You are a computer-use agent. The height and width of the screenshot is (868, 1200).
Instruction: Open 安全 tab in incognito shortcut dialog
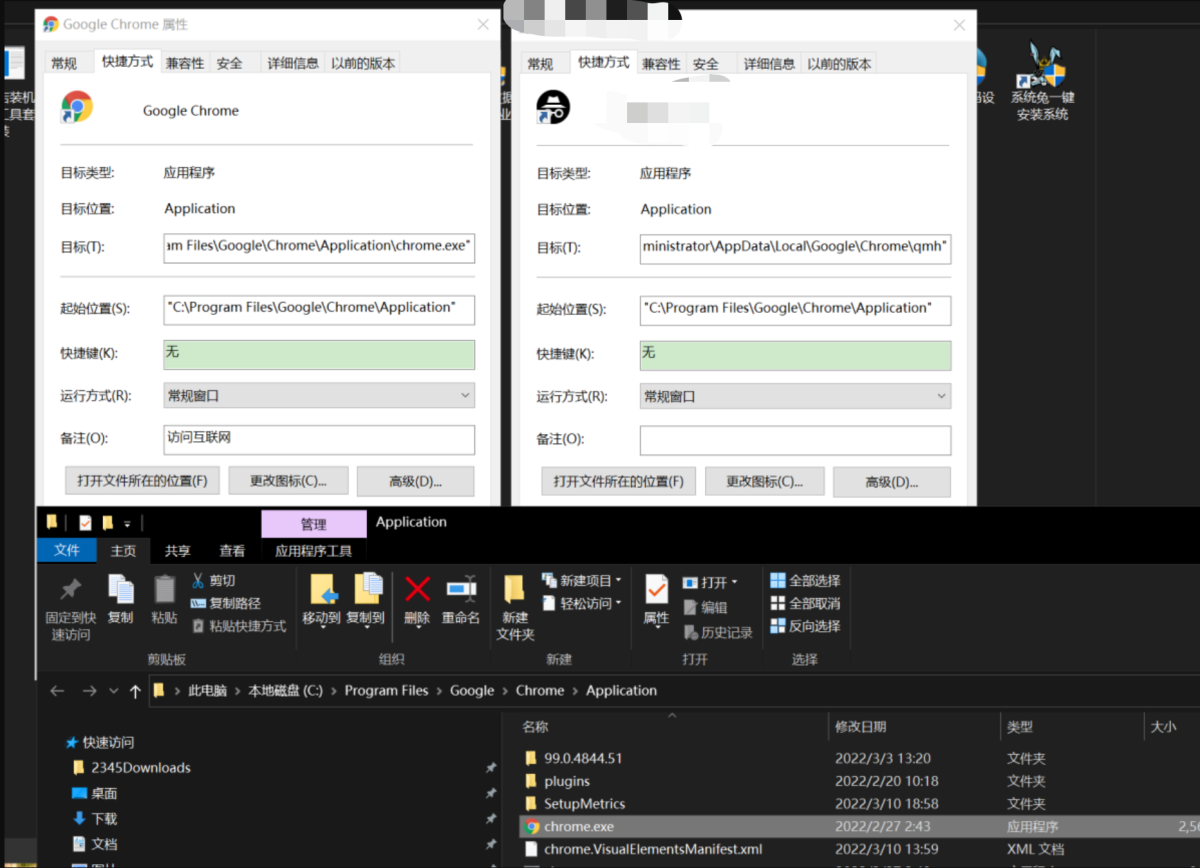(x=706, y=64)
